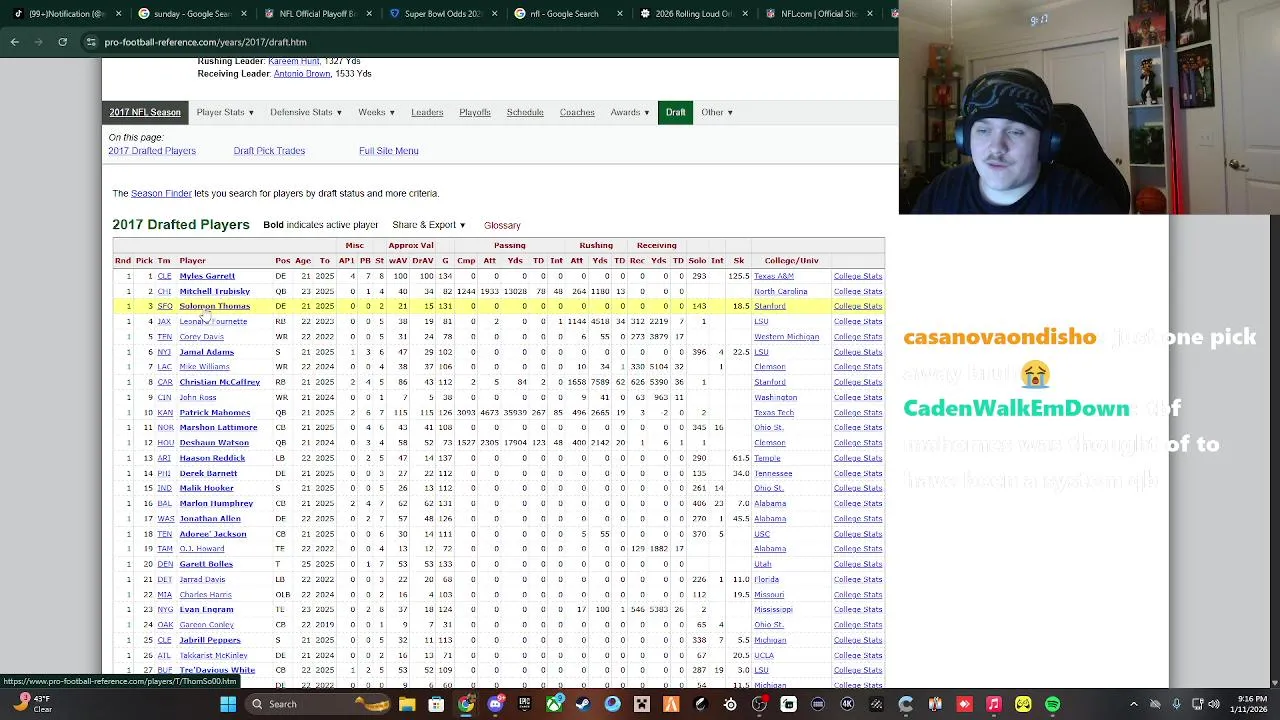Open Discord from the taskbar
The image size is (1280, 720).
coord(495,704)
